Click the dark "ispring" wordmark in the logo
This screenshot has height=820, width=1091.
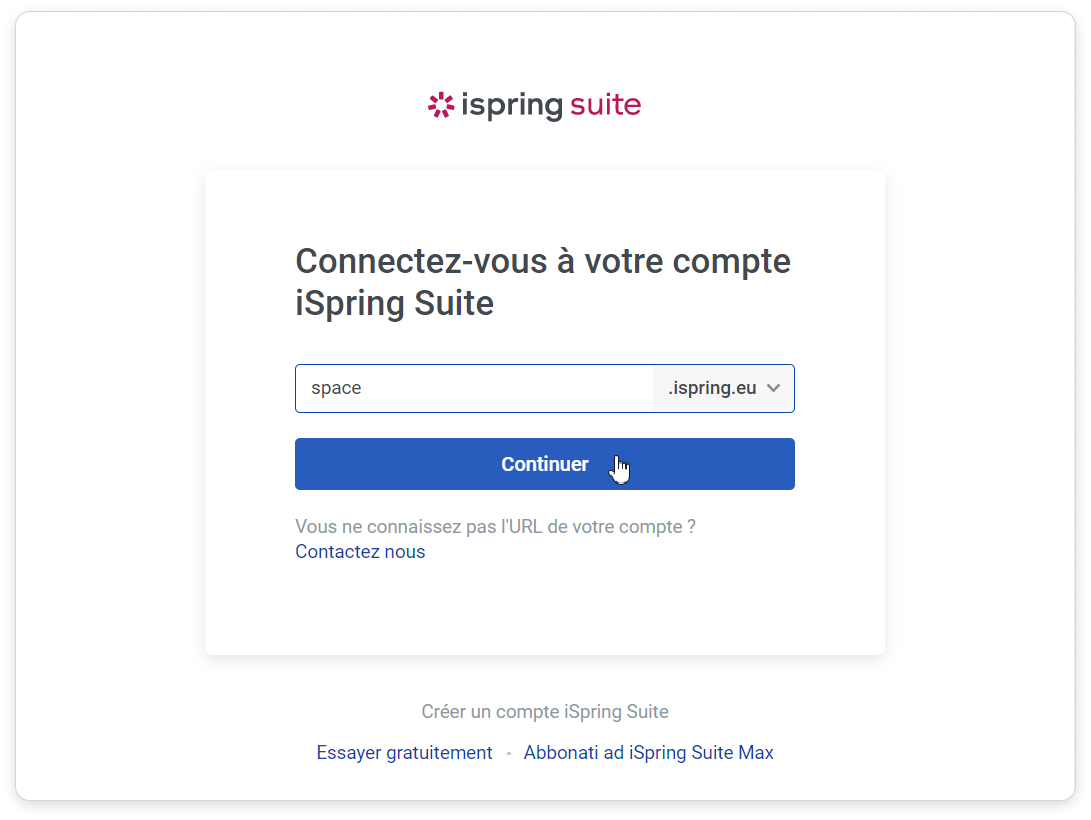[511, 106]
